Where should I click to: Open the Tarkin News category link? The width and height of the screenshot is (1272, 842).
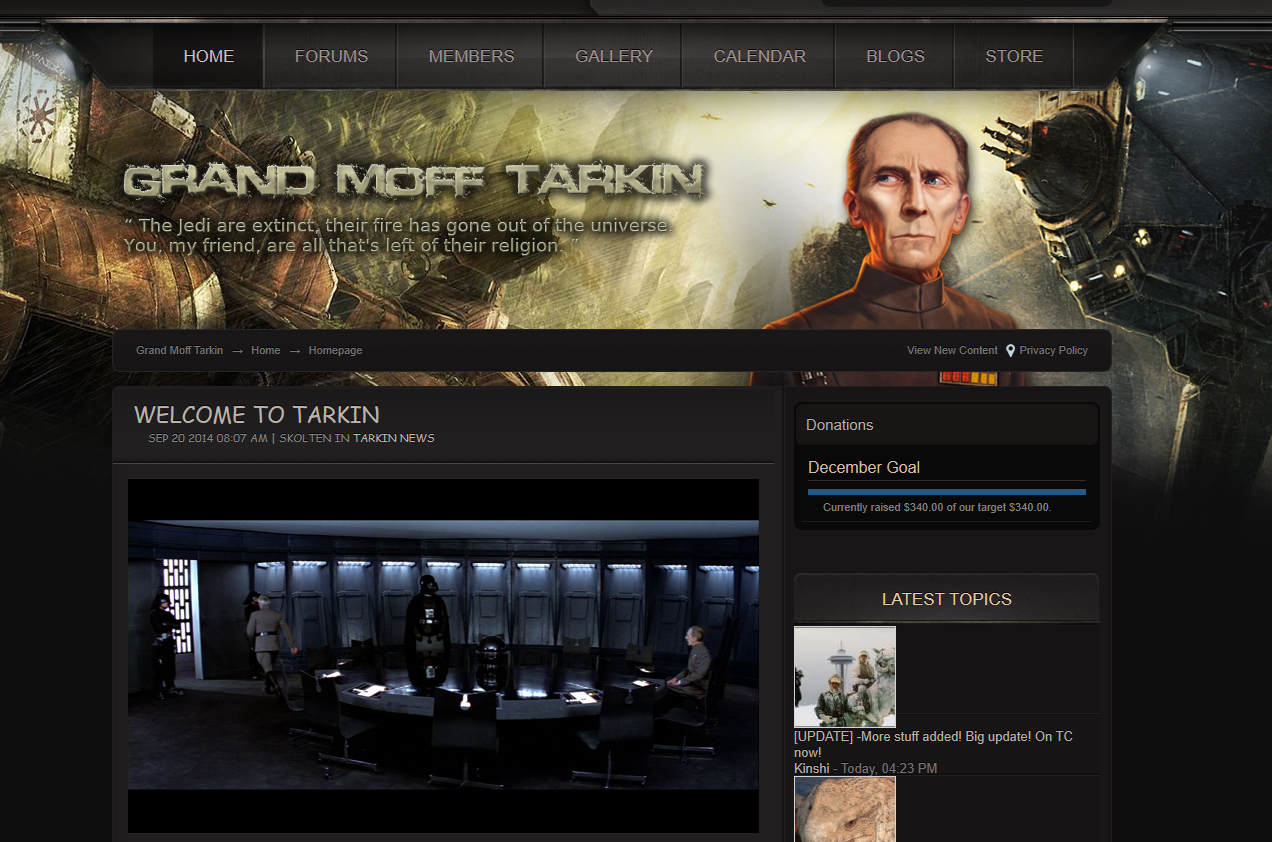(393, 438)
